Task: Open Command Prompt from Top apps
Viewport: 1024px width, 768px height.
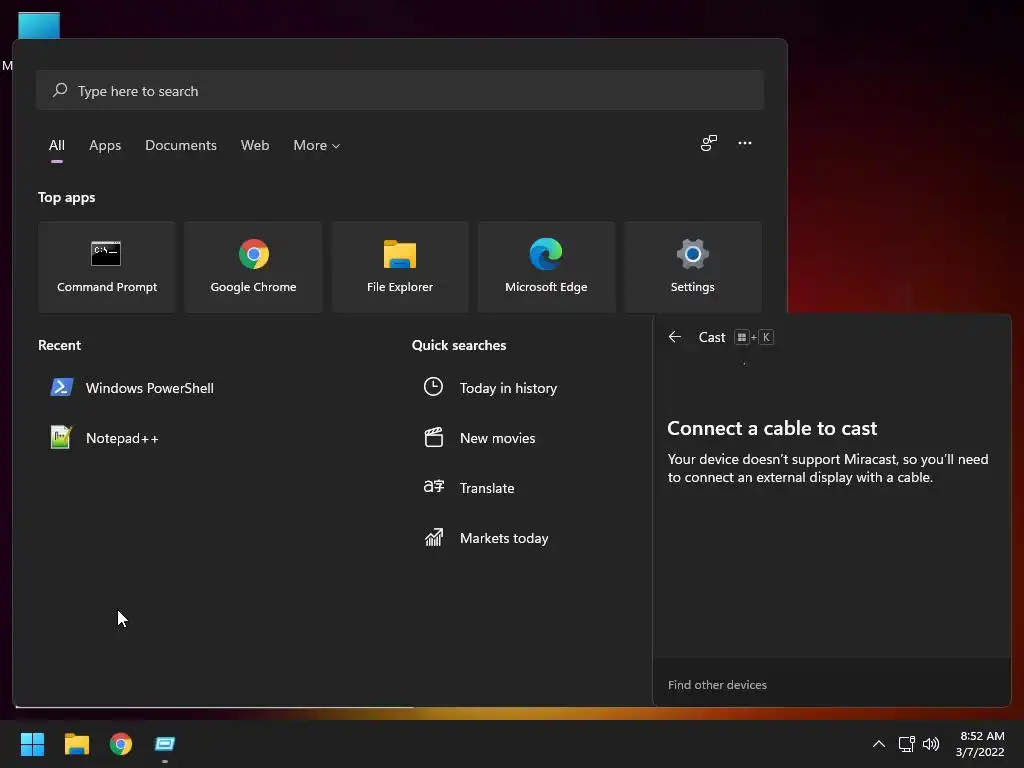Action: (107, 266)
